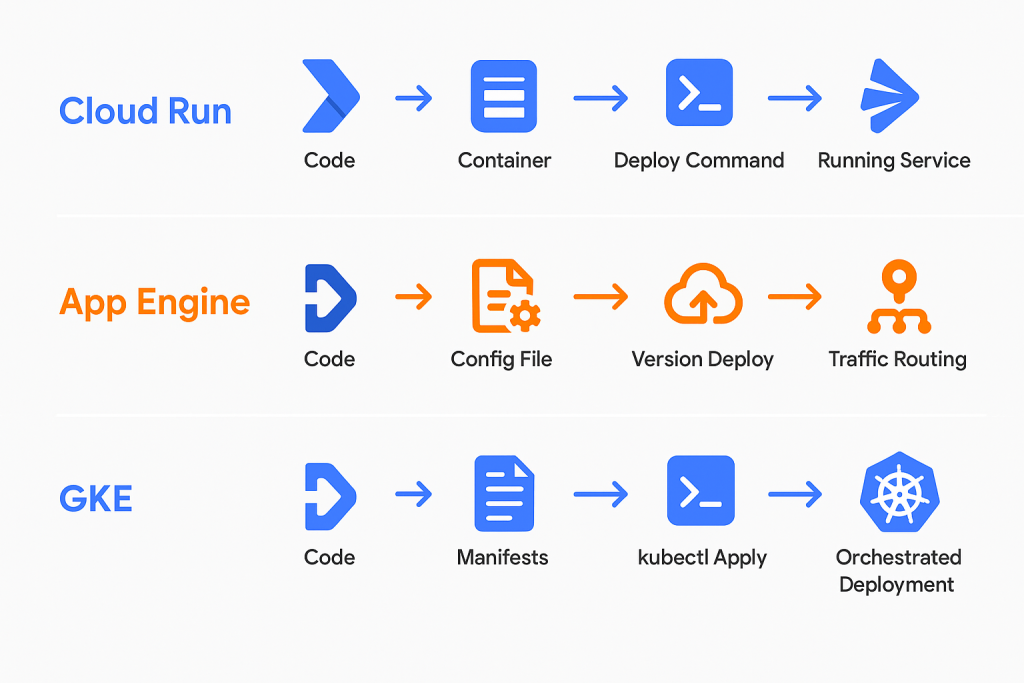1024x683 pixels.
Task: Open the Kubernetes Orchestrated Deployment icon
Action: [898, 490]
